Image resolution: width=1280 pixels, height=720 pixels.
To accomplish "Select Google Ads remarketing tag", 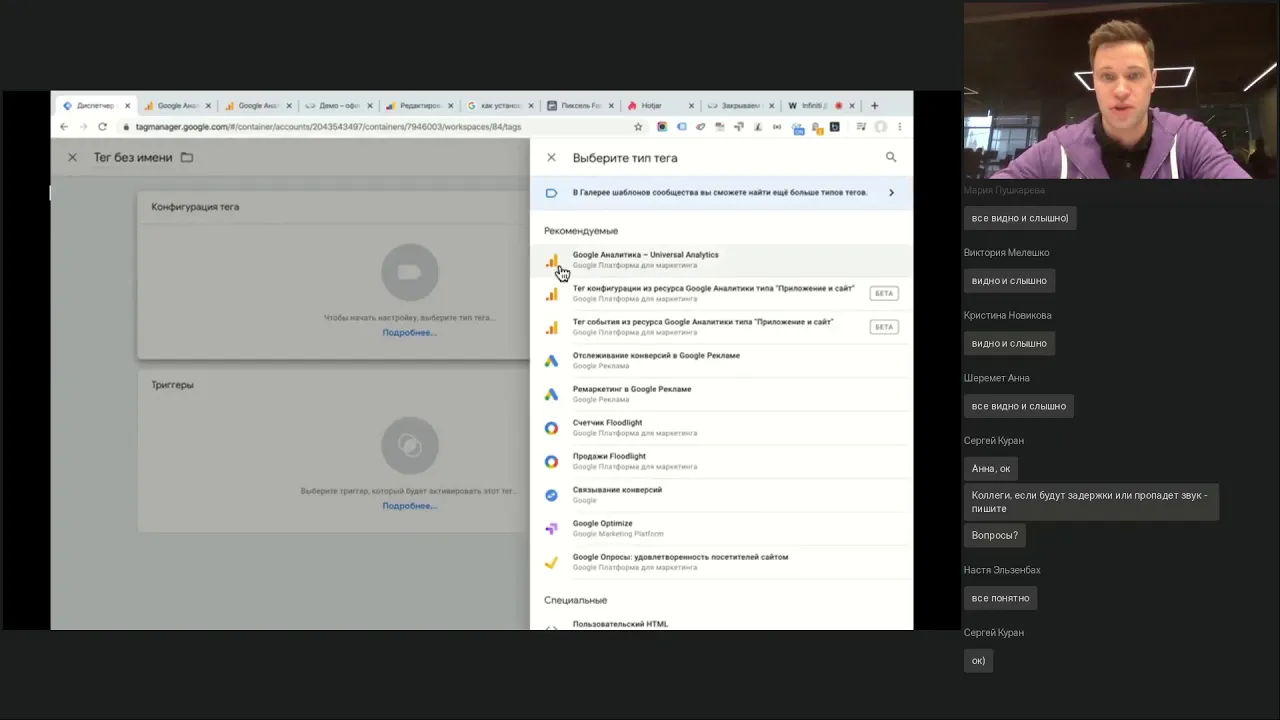I will [721, 394].
